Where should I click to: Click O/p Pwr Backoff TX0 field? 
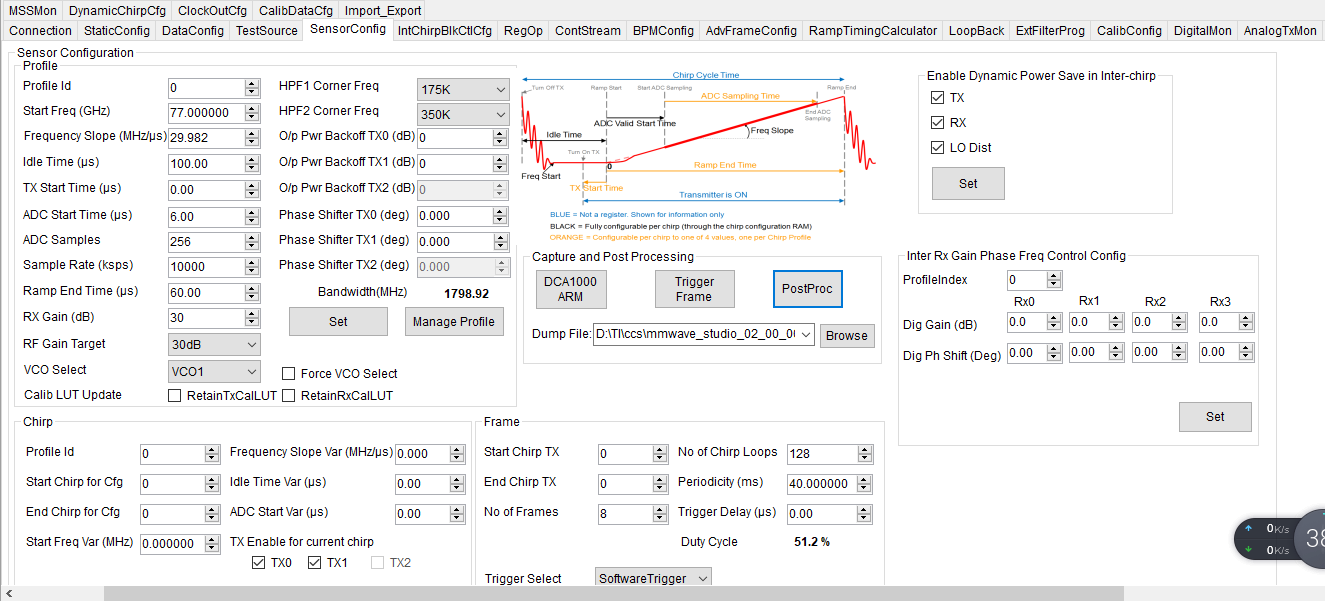(x=456, y=138)
